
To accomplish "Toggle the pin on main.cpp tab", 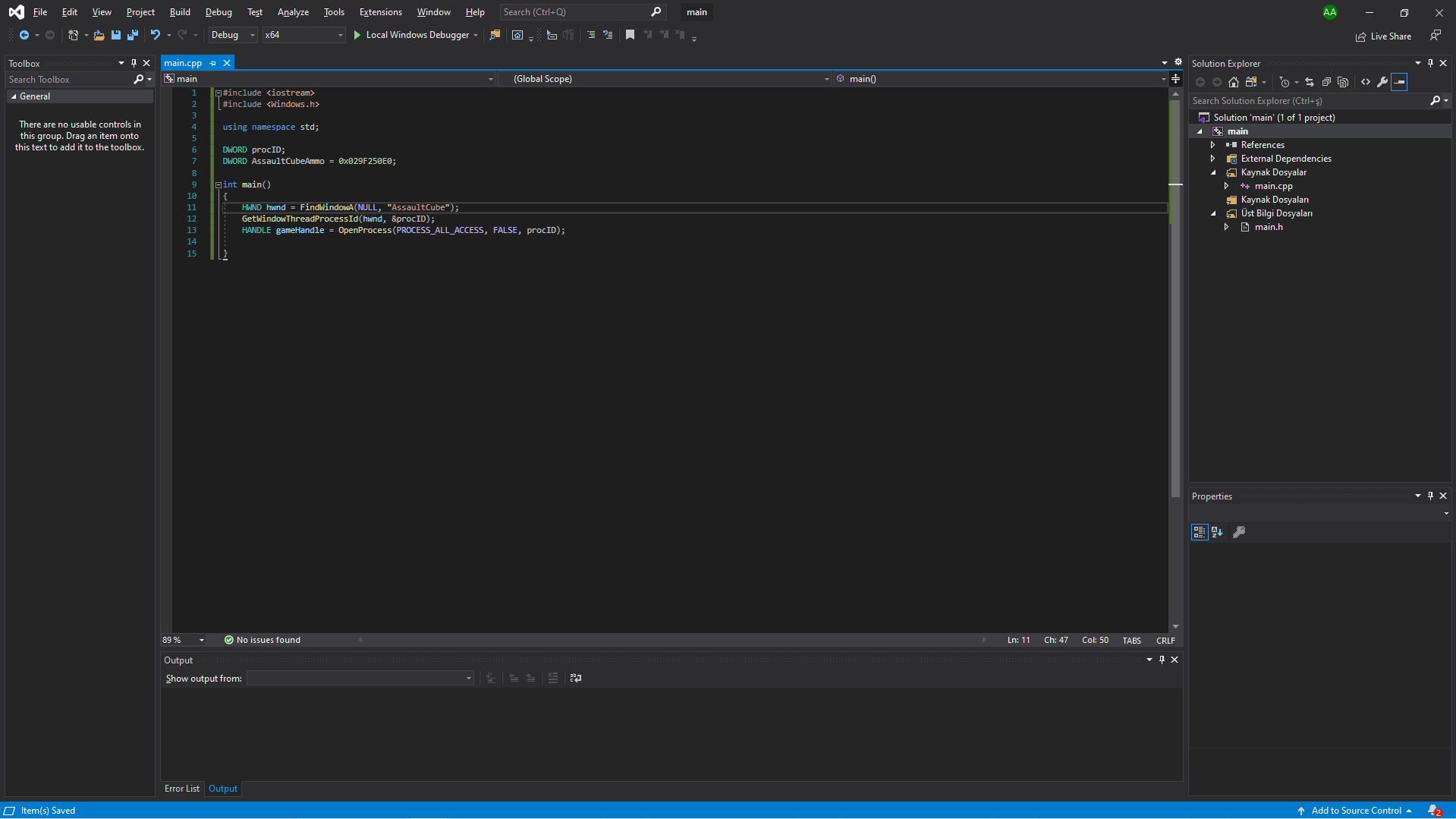I will point(213,63).
